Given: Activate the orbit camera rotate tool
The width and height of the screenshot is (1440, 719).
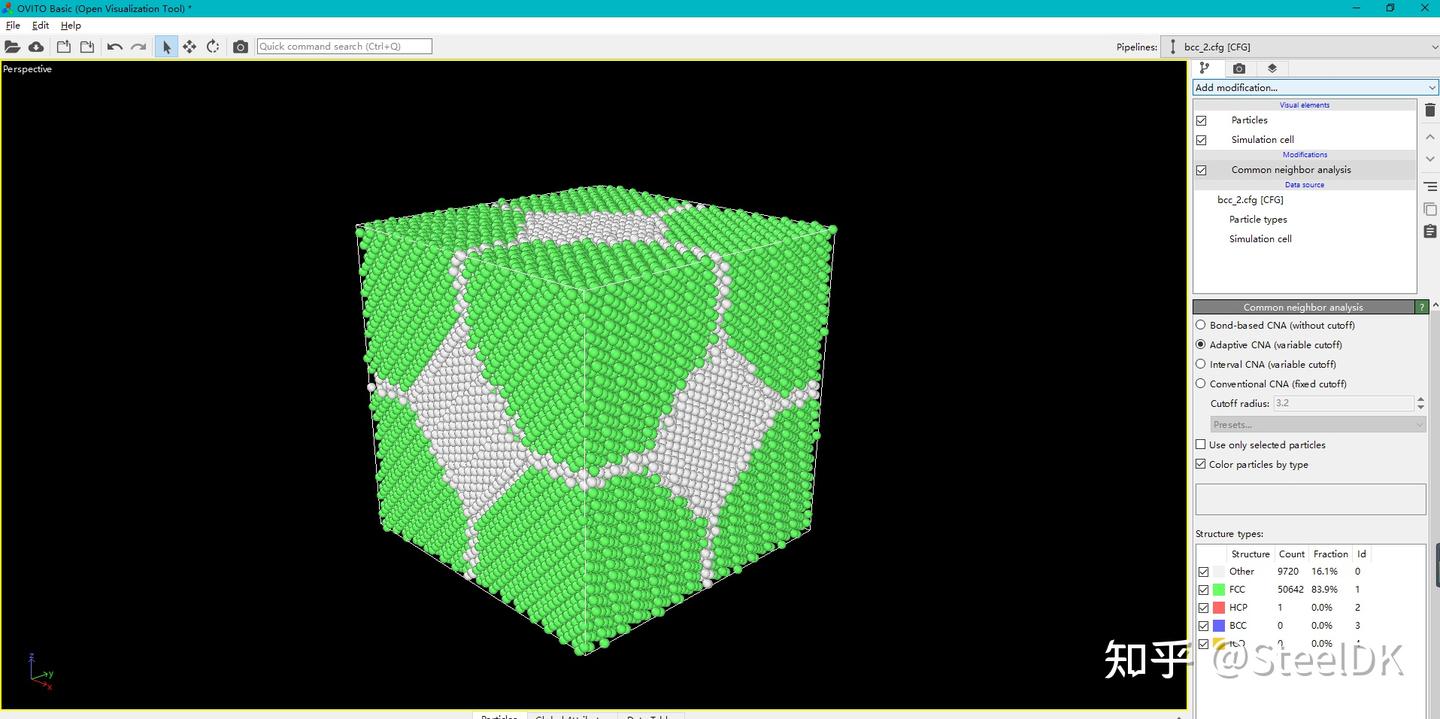Looking at the screenshot, I should [x=213, y=47].
